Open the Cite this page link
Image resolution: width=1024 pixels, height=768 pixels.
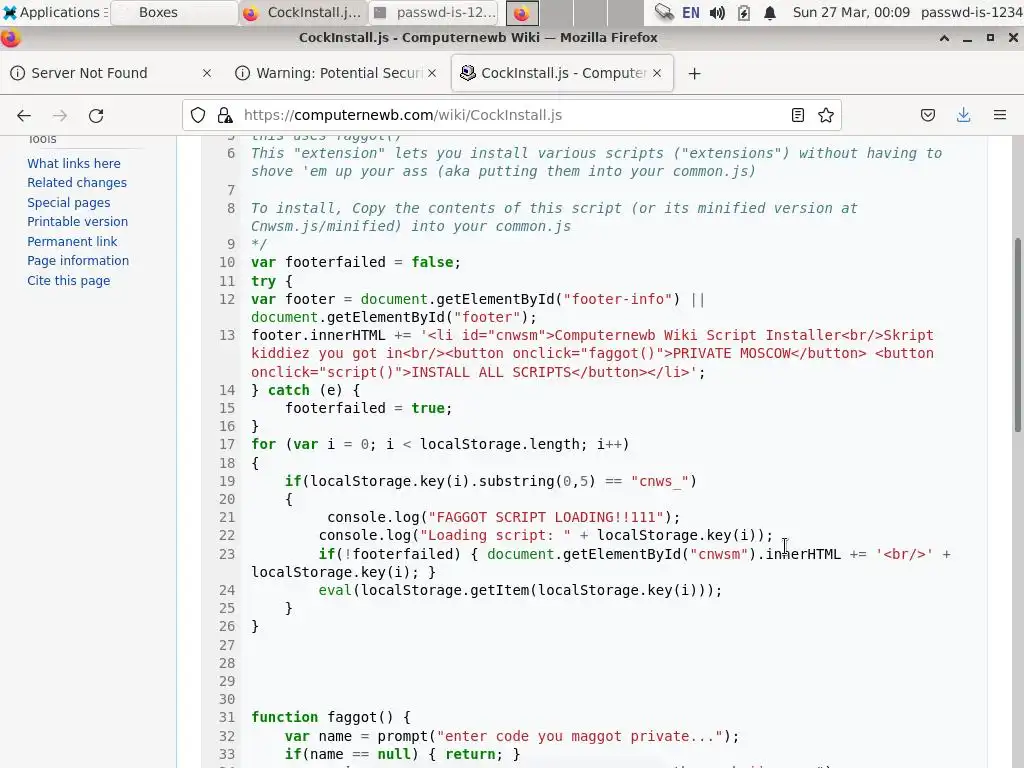(x=69, y=281)
